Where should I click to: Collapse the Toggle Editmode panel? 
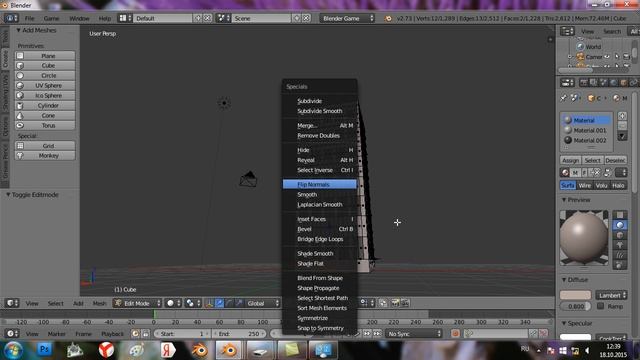[x=8, y=195]
